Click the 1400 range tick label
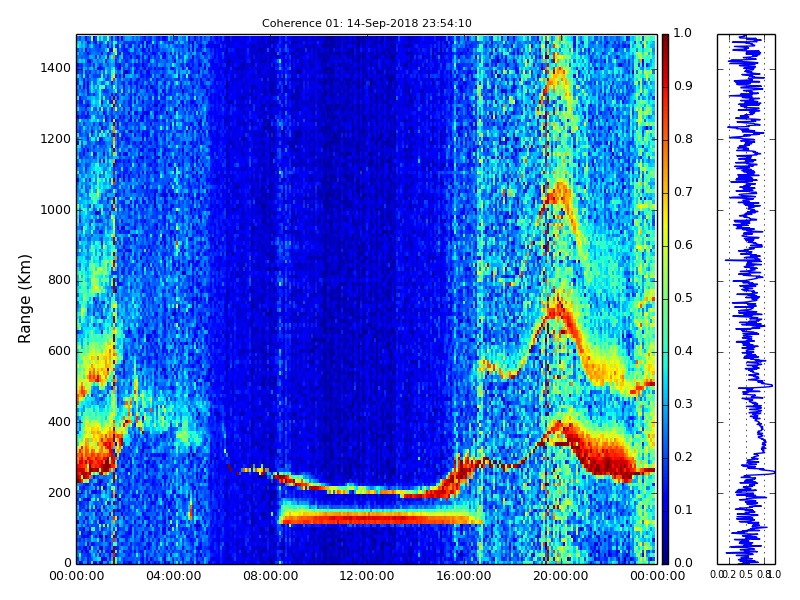Screen dimensions: 800x600 56,68
